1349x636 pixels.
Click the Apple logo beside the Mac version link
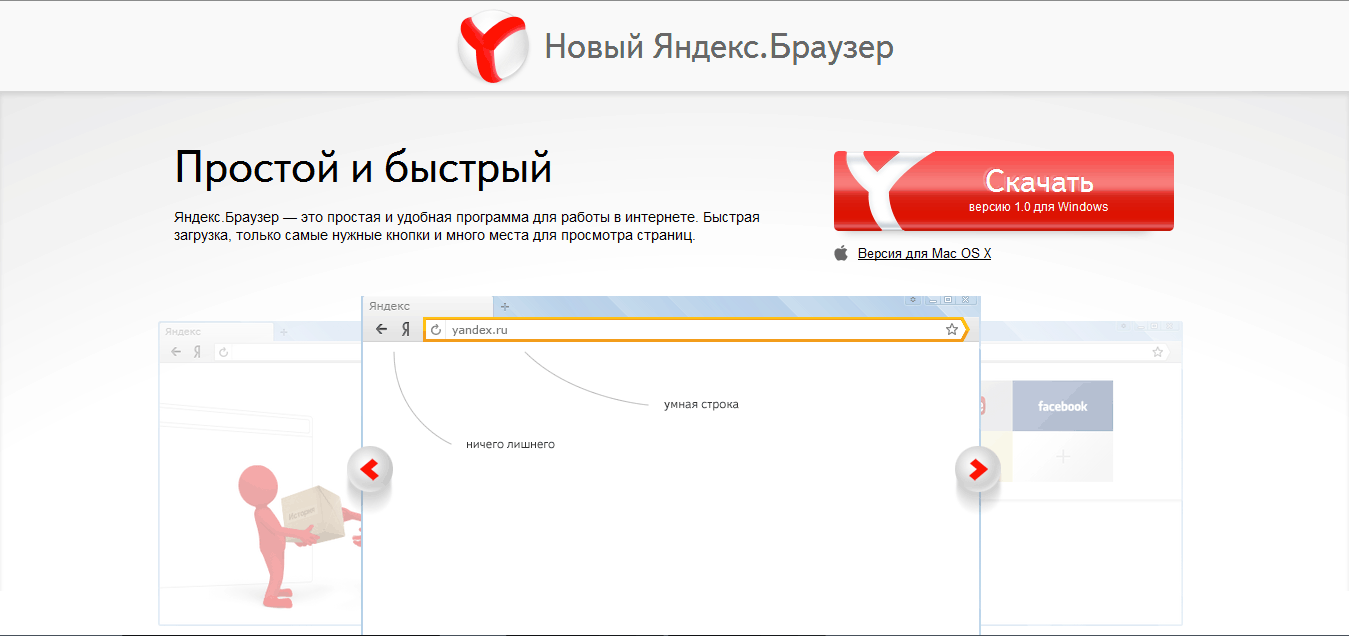pos(841,253)
